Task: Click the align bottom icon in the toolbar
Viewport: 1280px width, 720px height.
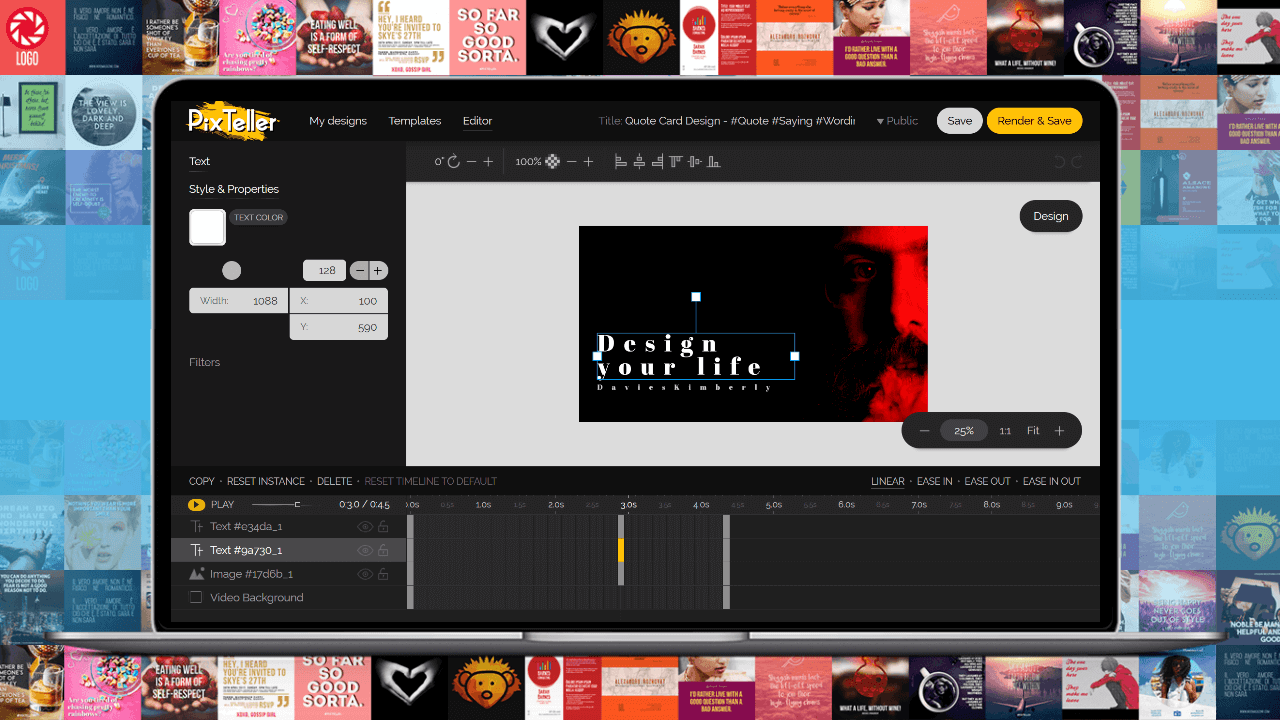Action: tap(713, 161)
